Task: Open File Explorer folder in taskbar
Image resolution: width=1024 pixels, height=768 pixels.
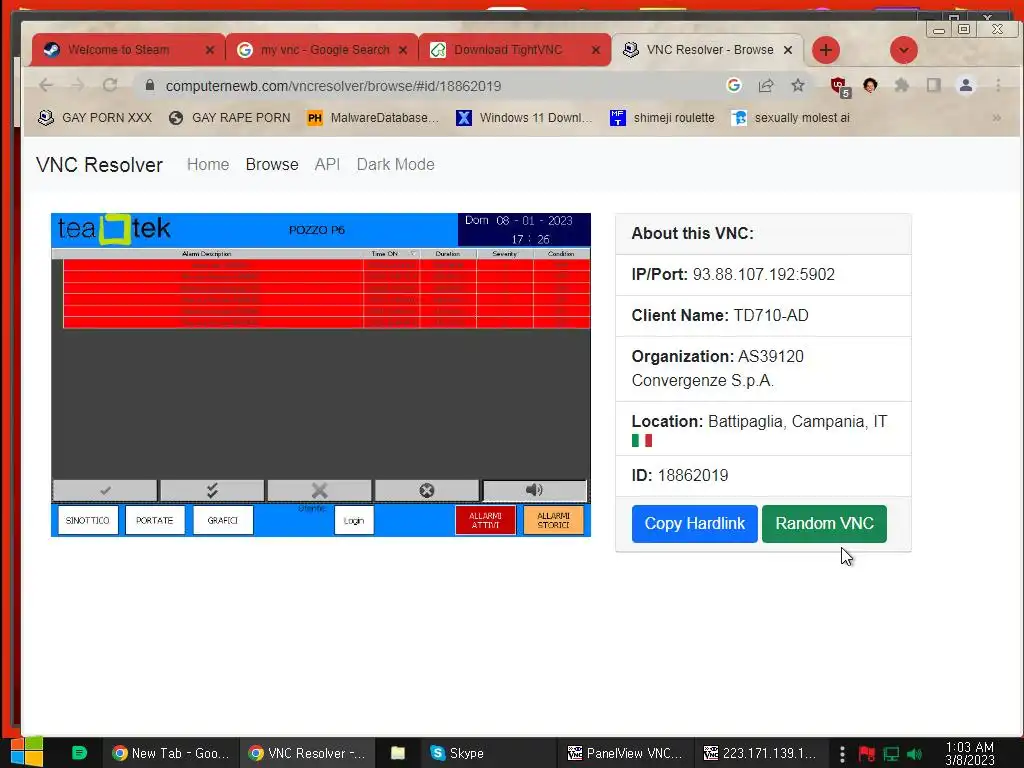Action: [x=398, y=753]
